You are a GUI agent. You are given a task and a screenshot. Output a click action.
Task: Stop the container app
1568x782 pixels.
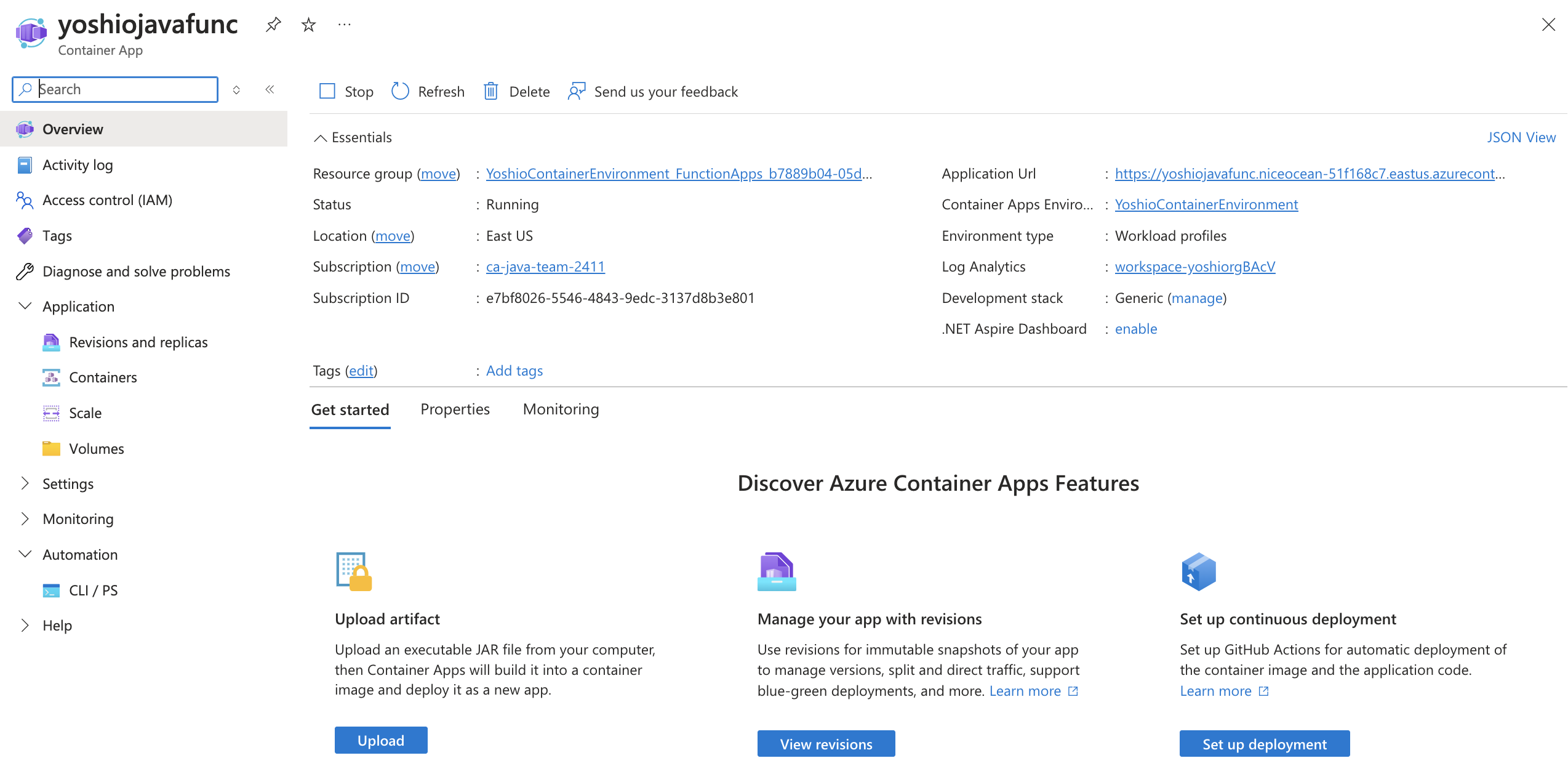346,91
